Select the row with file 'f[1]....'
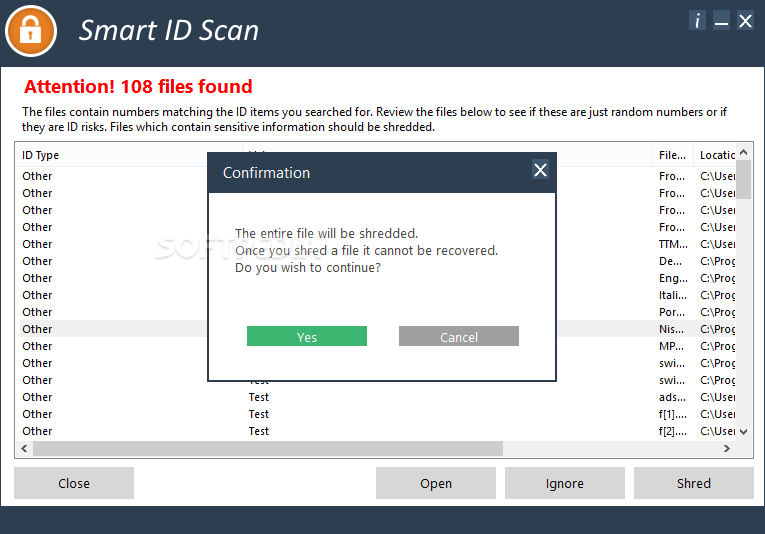 coord(378,415)
